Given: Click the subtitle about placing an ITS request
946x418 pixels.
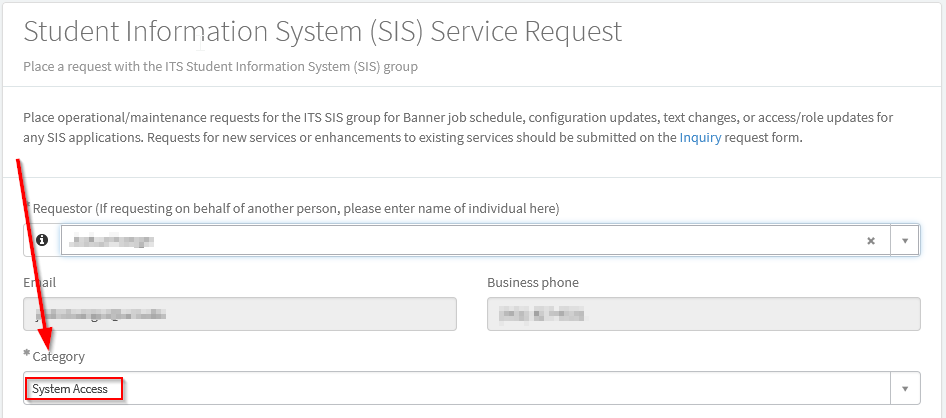Looking at the screenshot, I should tap(220, 67).
